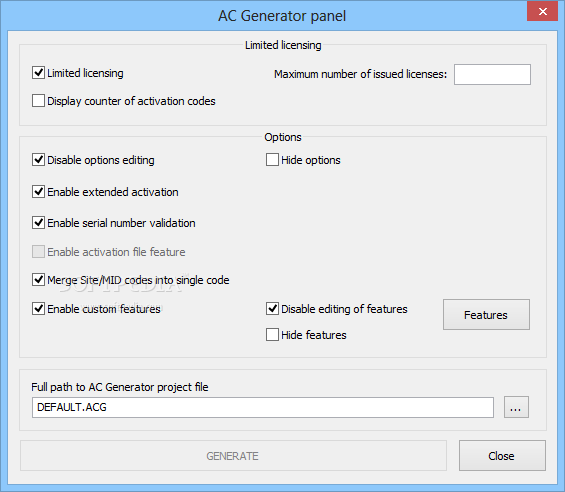Uncheck Enable custom features
Viewport: 565px width, 492px height.
38,309
